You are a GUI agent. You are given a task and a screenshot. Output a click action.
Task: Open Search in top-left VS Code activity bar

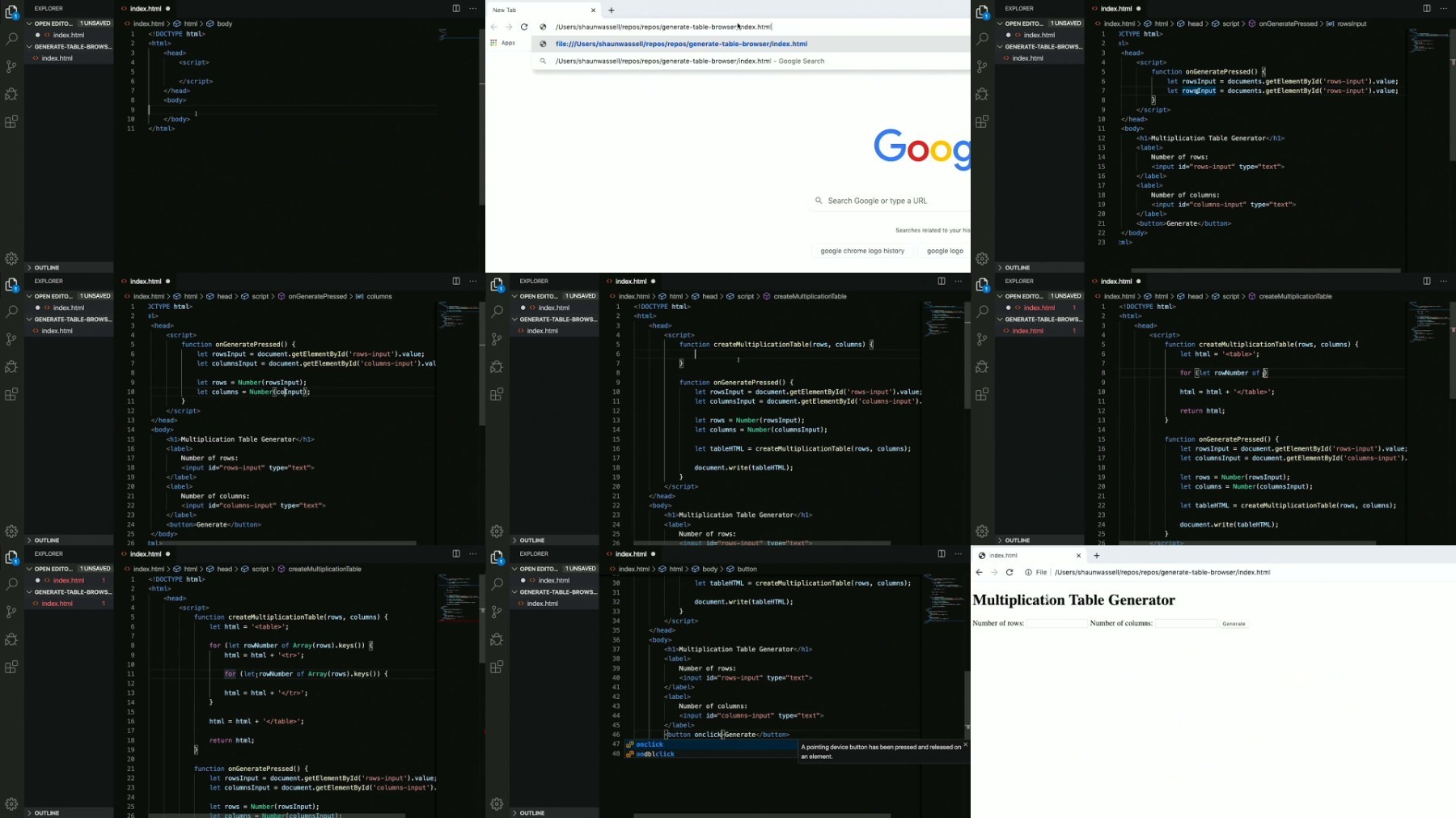[x=11, y=39]
